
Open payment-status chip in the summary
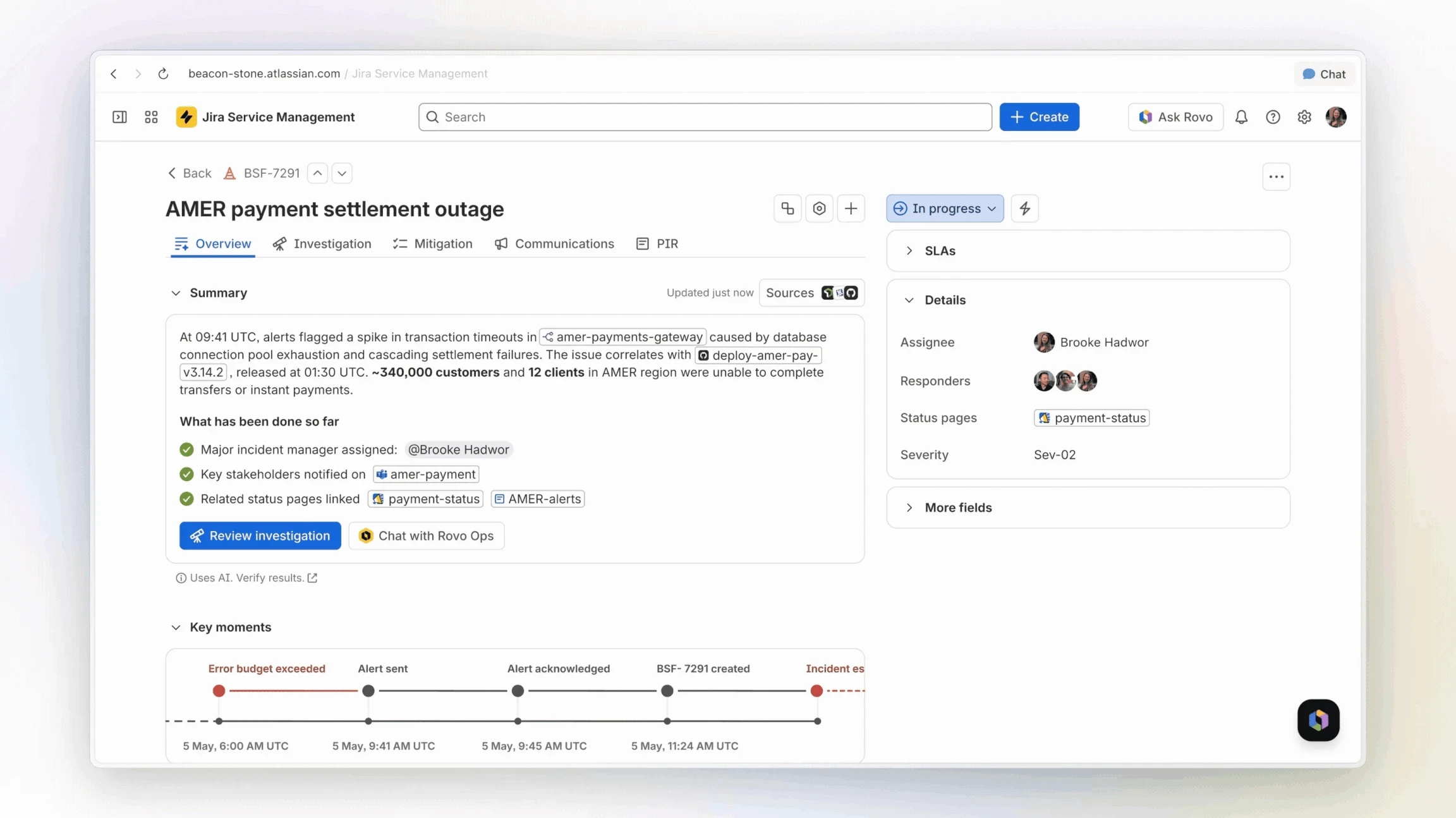426,499
